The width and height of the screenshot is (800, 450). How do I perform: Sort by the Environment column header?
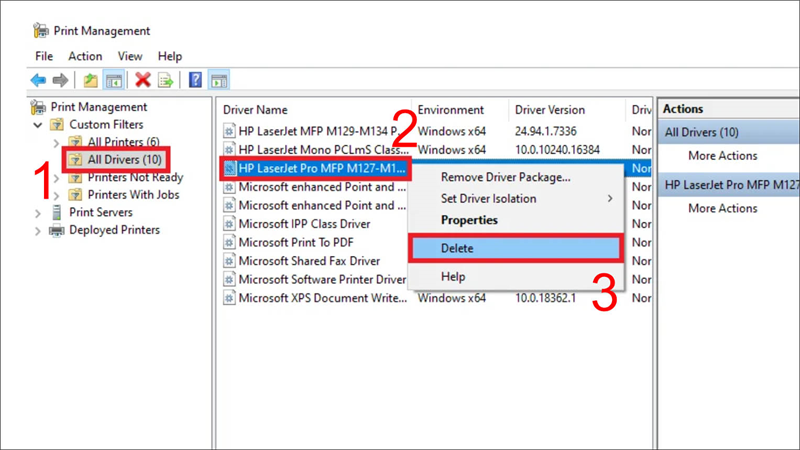(451, 110)
